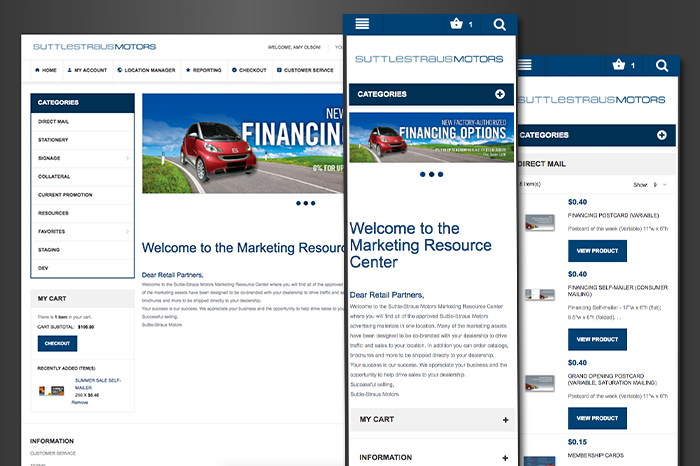Open Checkout in the desktop navigation

click(249, 70)
